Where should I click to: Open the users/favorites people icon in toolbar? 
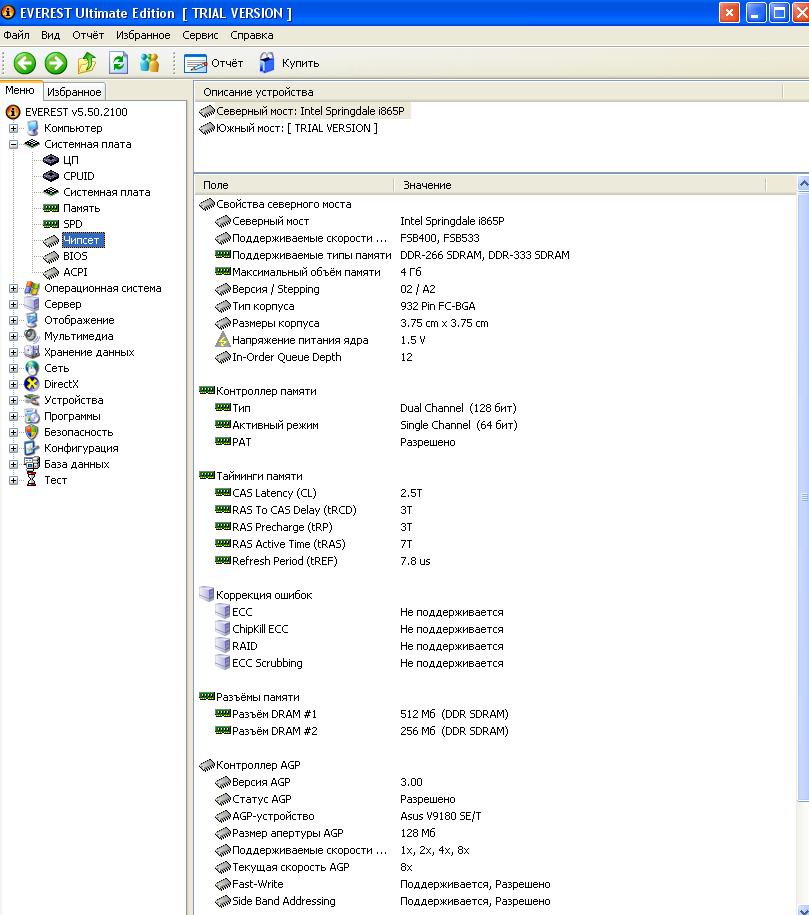(149, 63)
